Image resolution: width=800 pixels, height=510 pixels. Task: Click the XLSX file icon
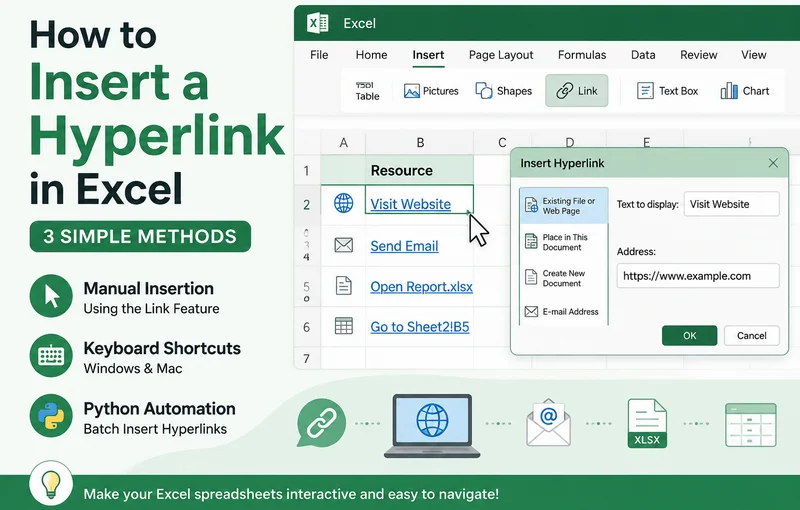(647, 423)
